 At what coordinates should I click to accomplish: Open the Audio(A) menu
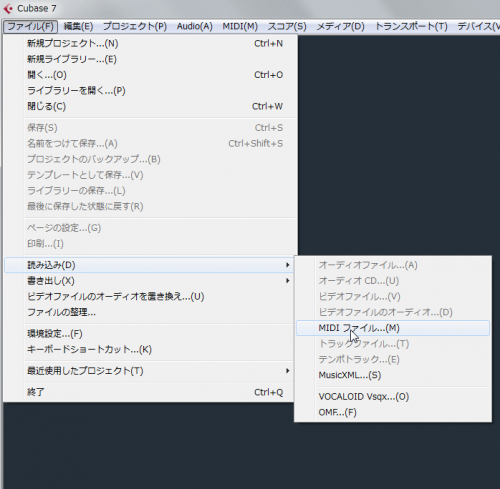point(195,26)
